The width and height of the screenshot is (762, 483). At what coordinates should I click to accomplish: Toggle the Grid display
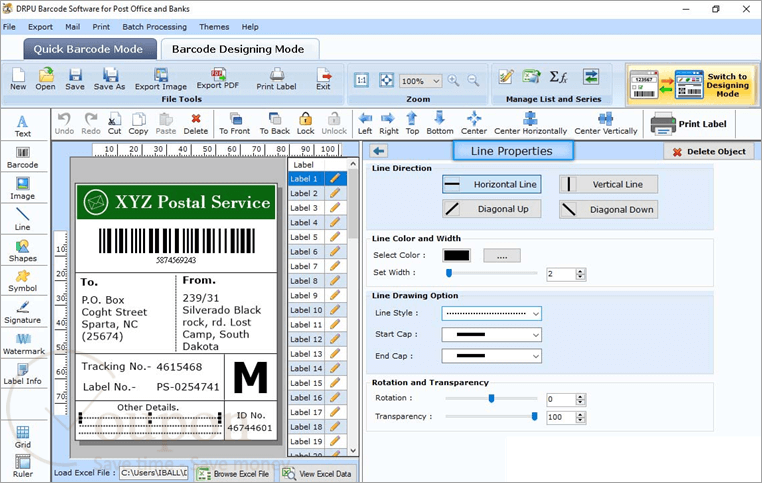22,437
